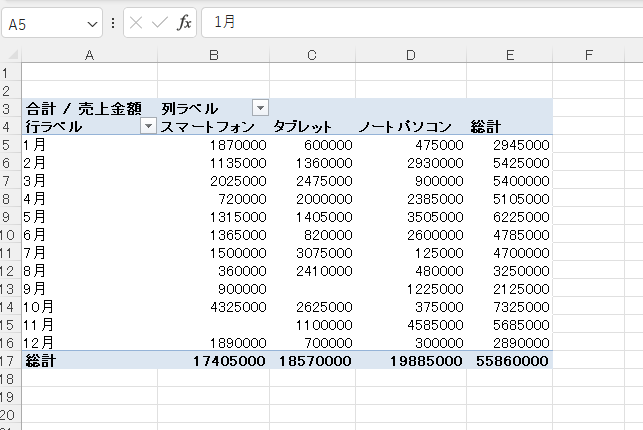
Task: Click the formula bar containing 1月
Action: 422,22
